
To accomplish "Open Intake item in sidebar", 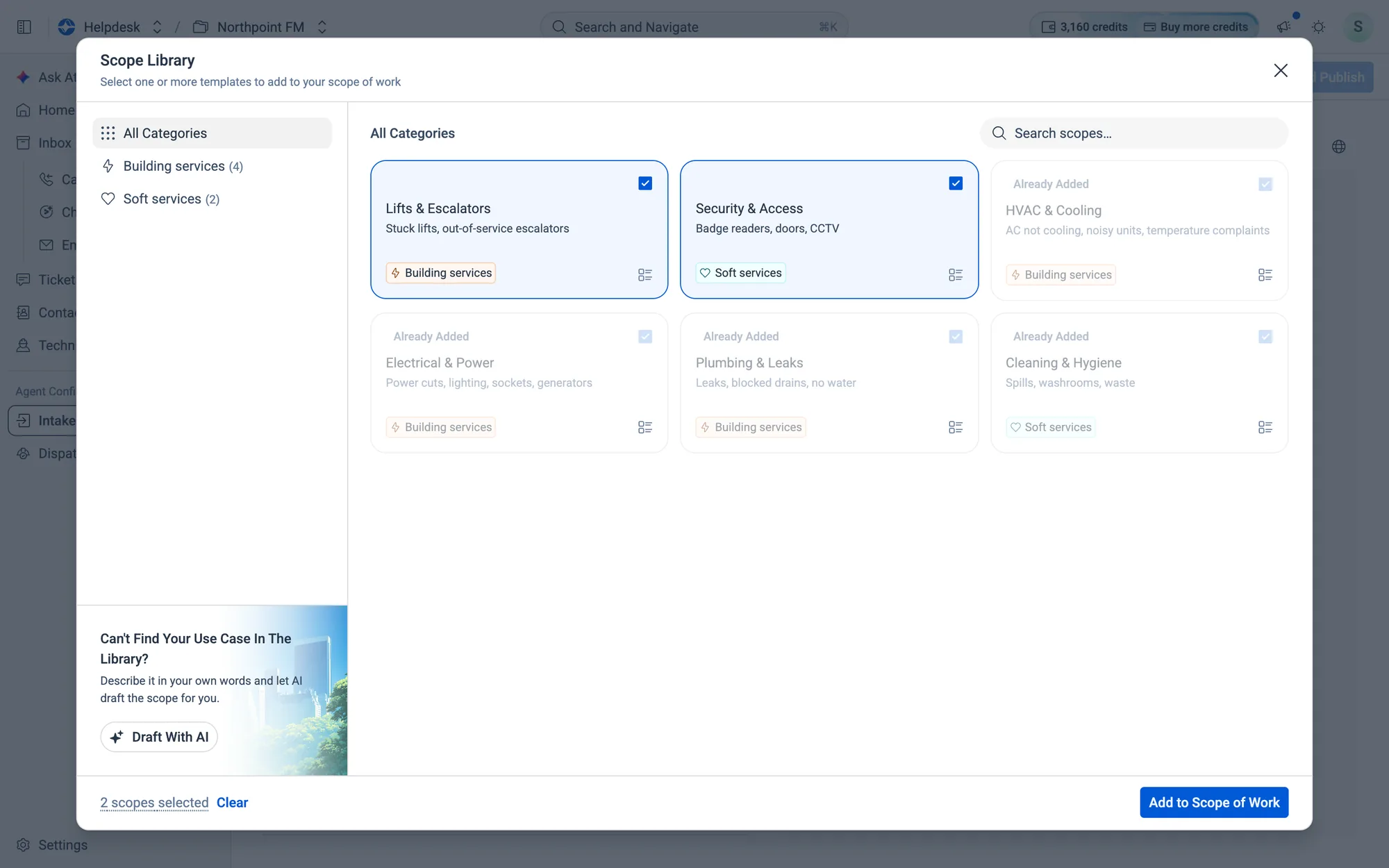I will click(x=43, y=421).
